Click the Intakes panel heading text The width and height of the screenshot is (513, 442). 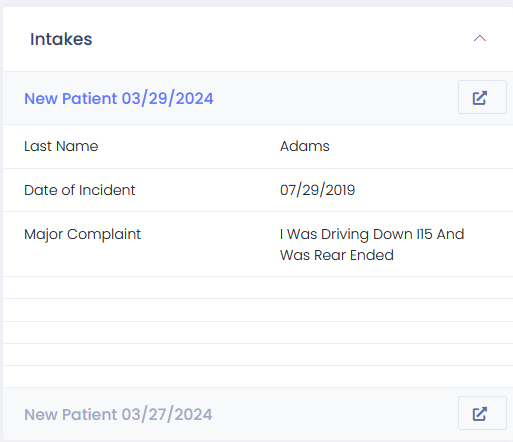point(61,39)
